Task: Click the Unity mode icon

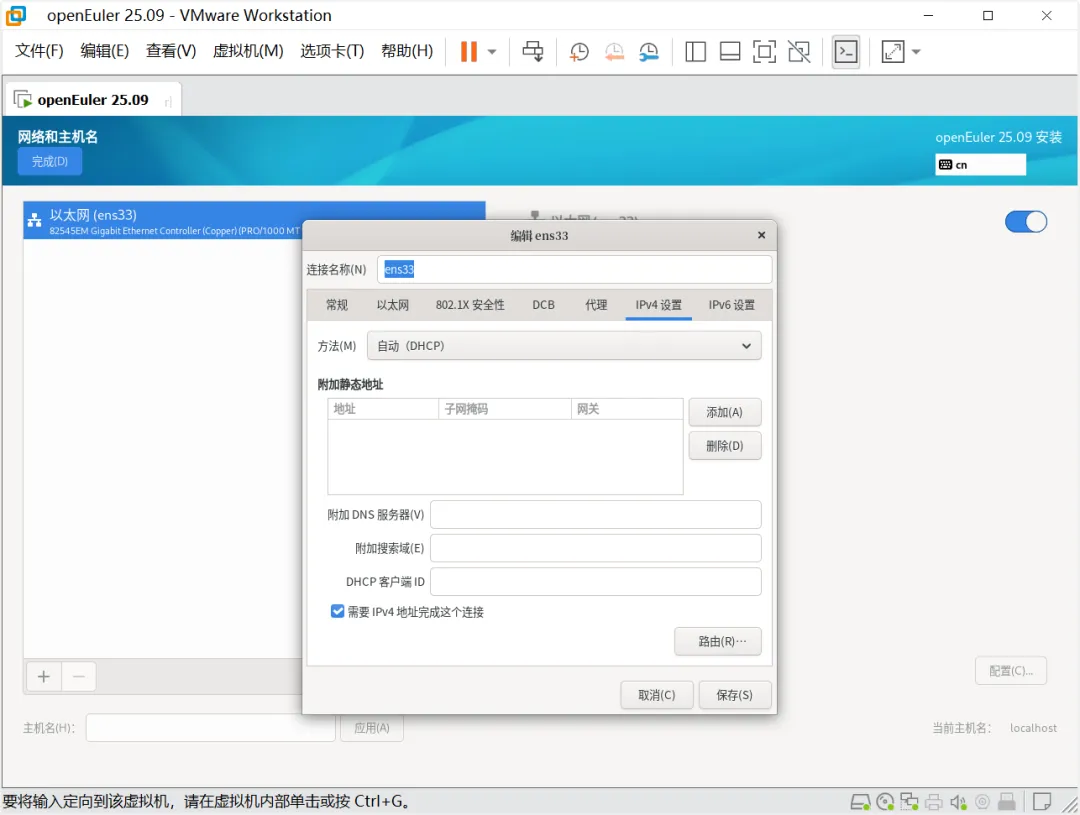Action: [799, 52]
